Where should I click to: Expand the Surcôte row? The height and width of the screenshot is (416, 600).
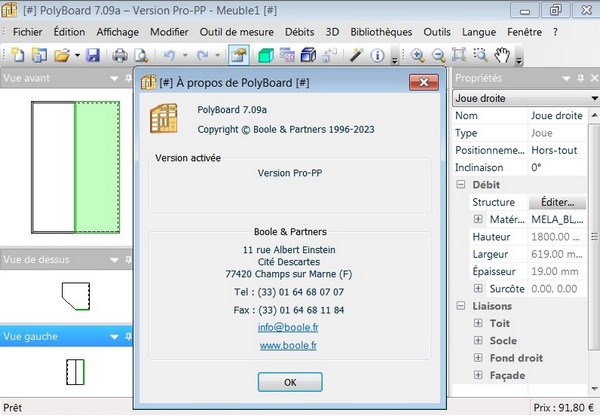[x=478, y=288]
